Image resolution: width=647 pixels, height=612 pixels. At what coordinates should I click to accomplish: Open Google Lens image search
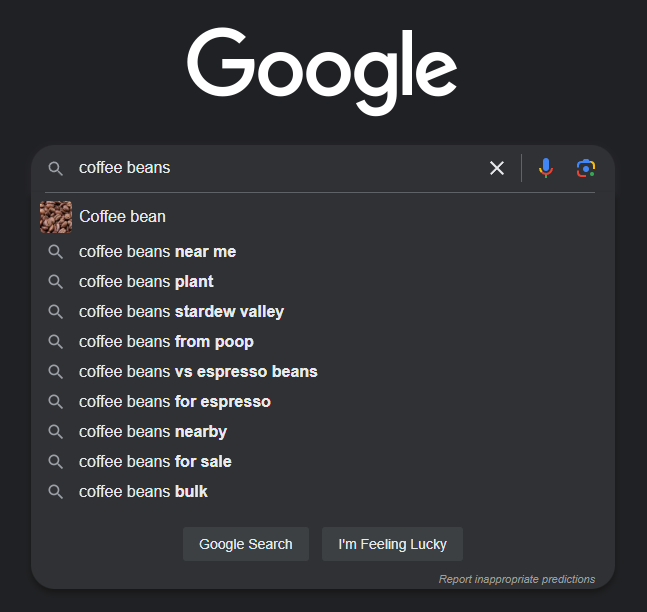(586, 168)
